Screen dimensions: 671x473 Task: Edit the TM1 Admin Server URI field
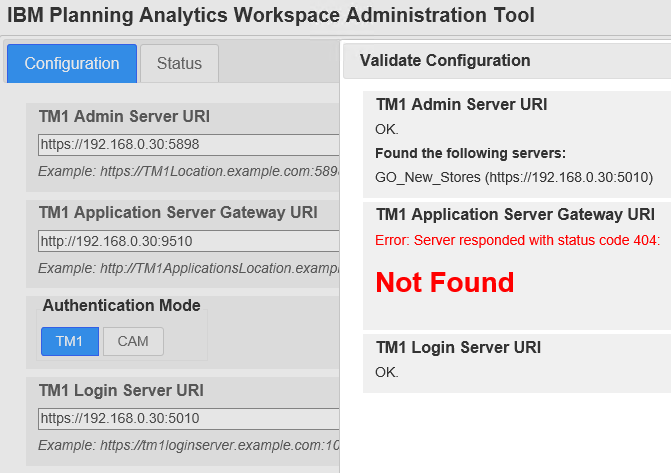point(189,145)
